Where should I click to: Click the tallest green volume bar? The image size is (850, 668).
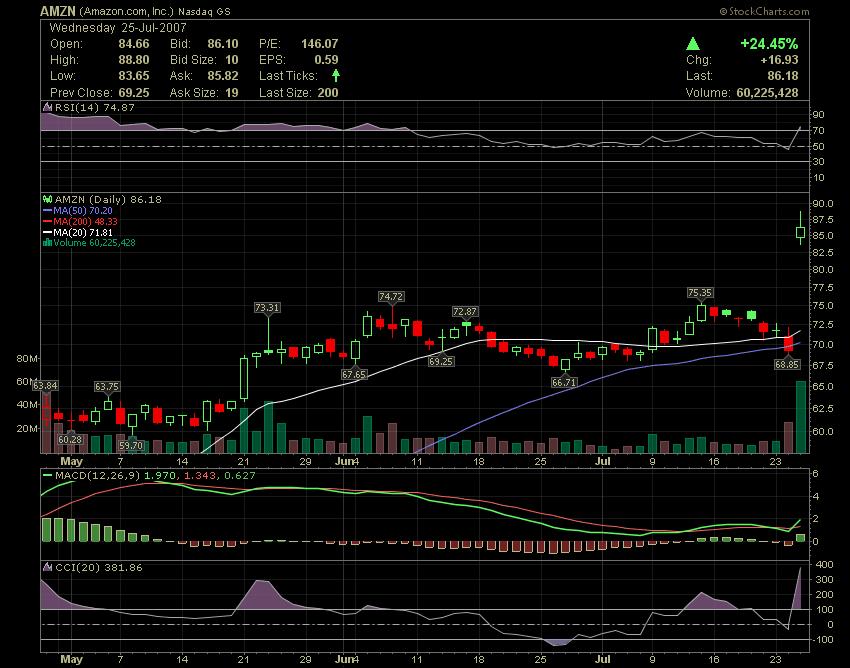(800, 417)
